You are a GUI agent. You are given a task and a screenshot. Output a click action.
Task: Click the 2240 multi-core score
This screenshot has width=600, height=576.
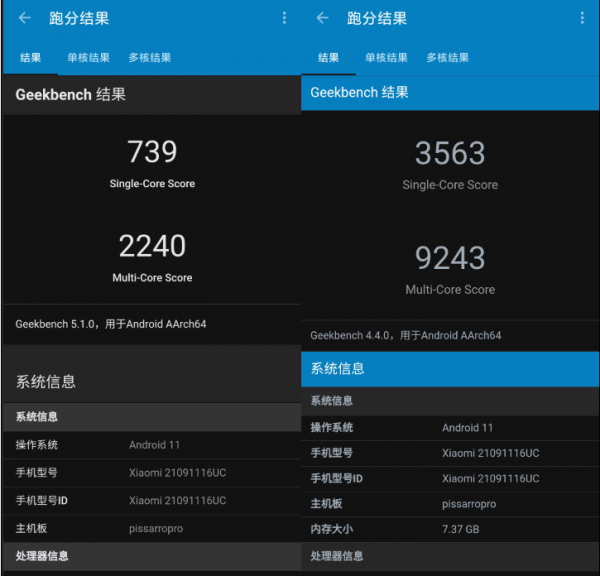(x=152, y=246)
